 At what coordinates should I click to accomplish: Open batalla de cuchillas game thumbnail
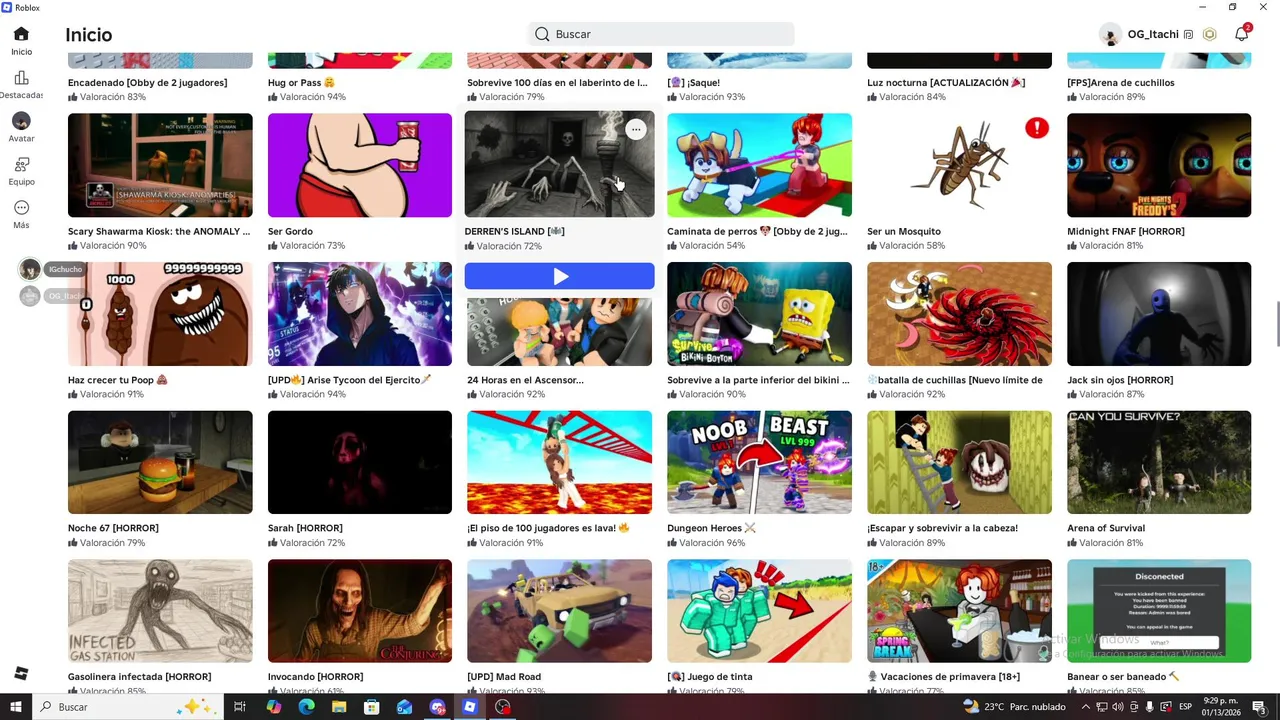[959, 314]
